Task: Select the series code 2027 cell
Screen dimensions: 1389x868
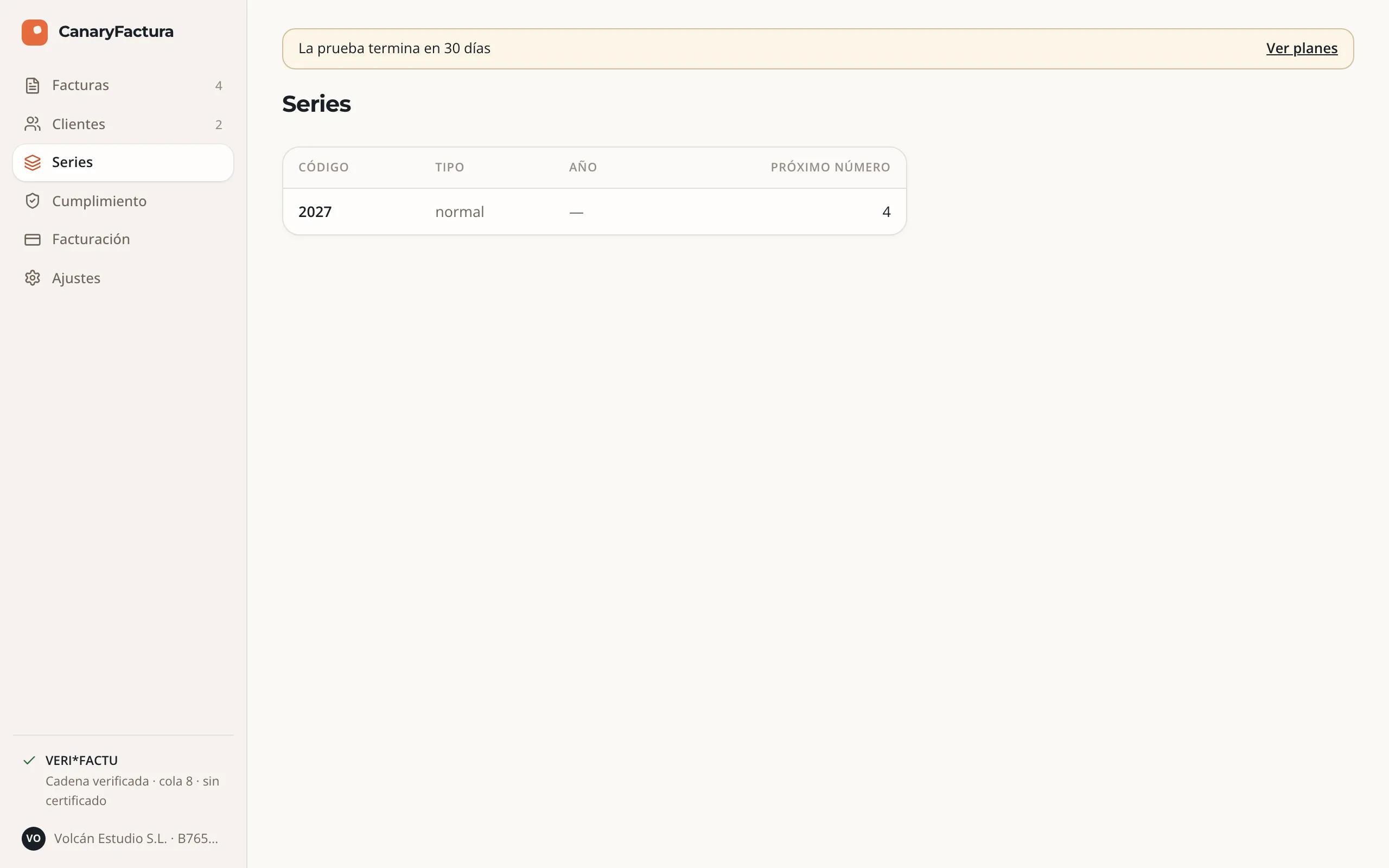Action: click(315, 212)
